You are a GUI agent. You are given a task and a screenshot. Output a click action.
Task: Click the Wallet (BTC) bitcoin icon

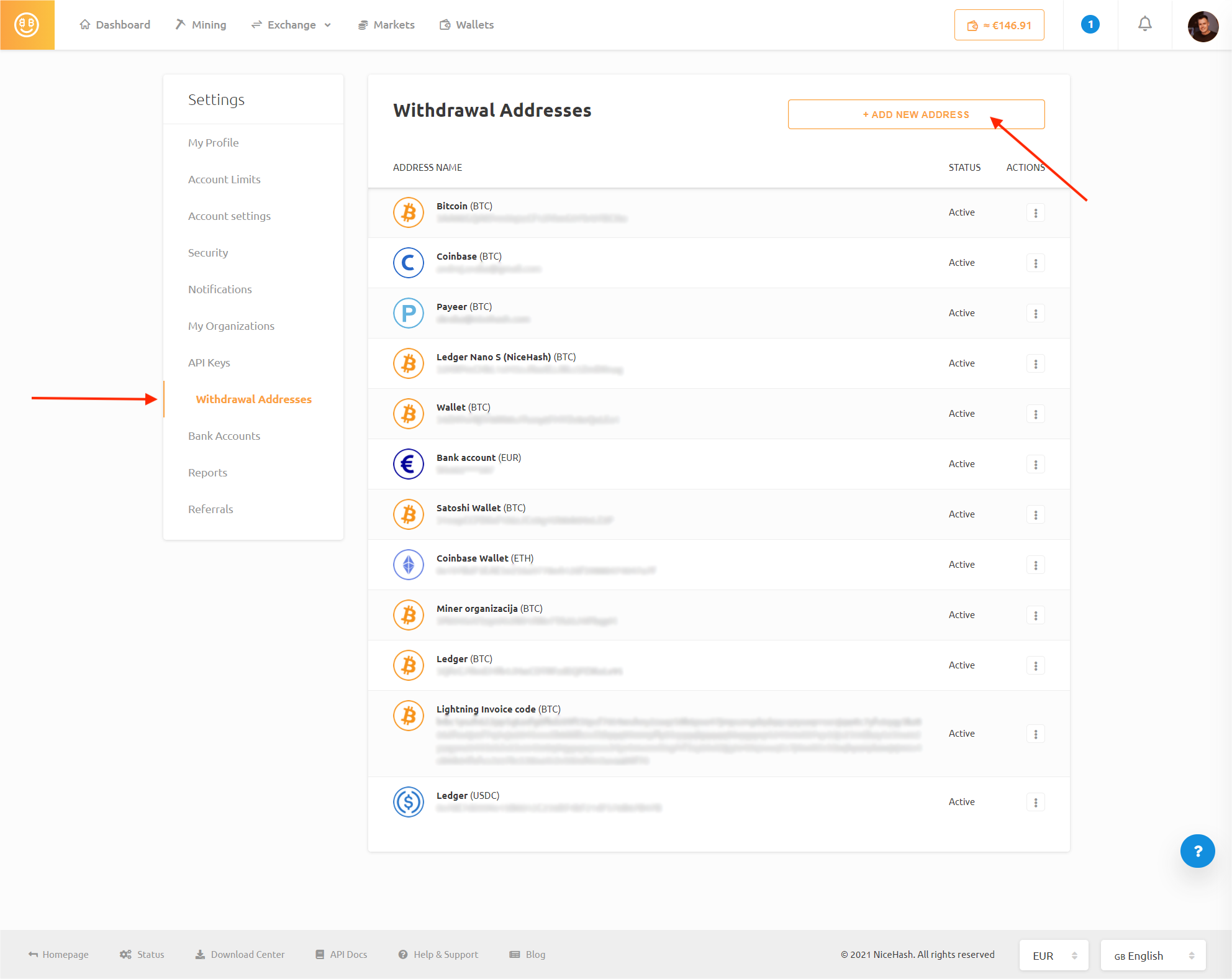click(408, 414)
